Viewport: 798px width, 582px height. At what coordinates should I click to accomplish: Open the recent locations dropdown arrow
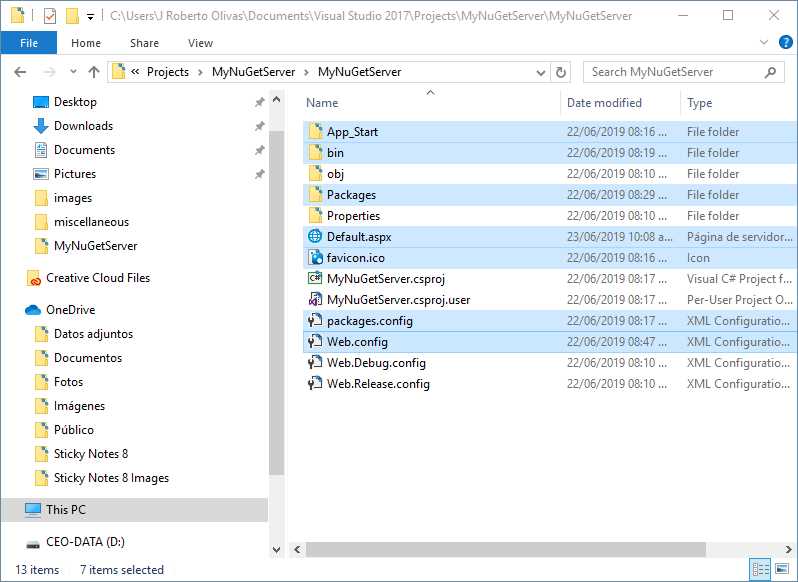[73, 72]
